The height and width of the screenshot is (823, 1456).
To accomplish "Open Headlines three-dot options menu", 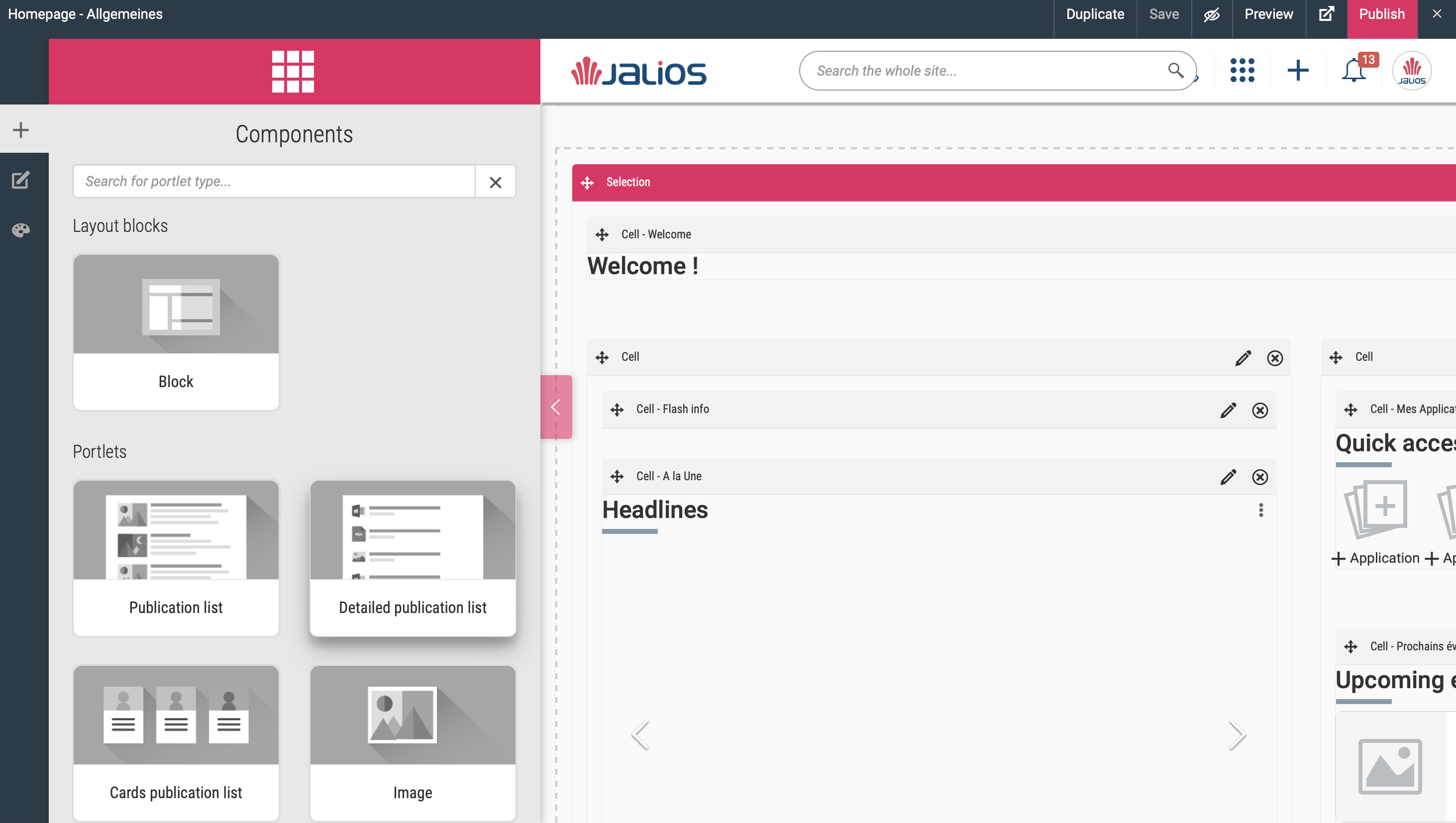I will tap(1260, 510).
